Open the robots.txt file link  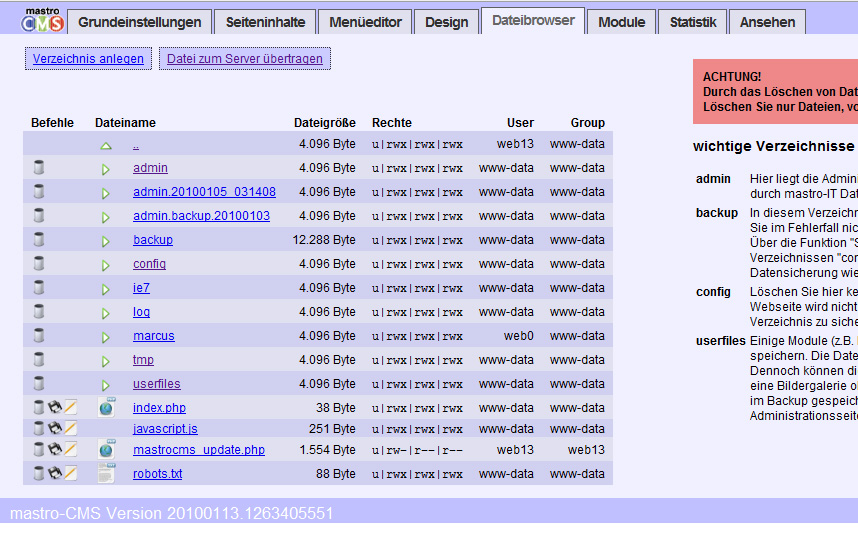click(x=158, y=474)
